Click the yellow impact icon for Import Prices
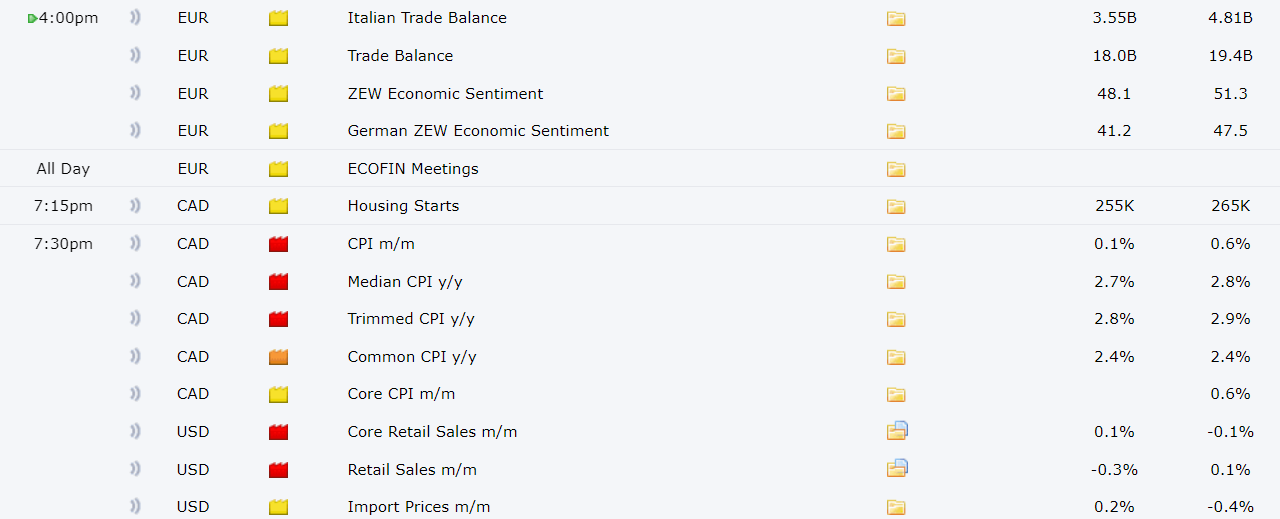Screen dimensions: 1280x519 pos(278,507)
